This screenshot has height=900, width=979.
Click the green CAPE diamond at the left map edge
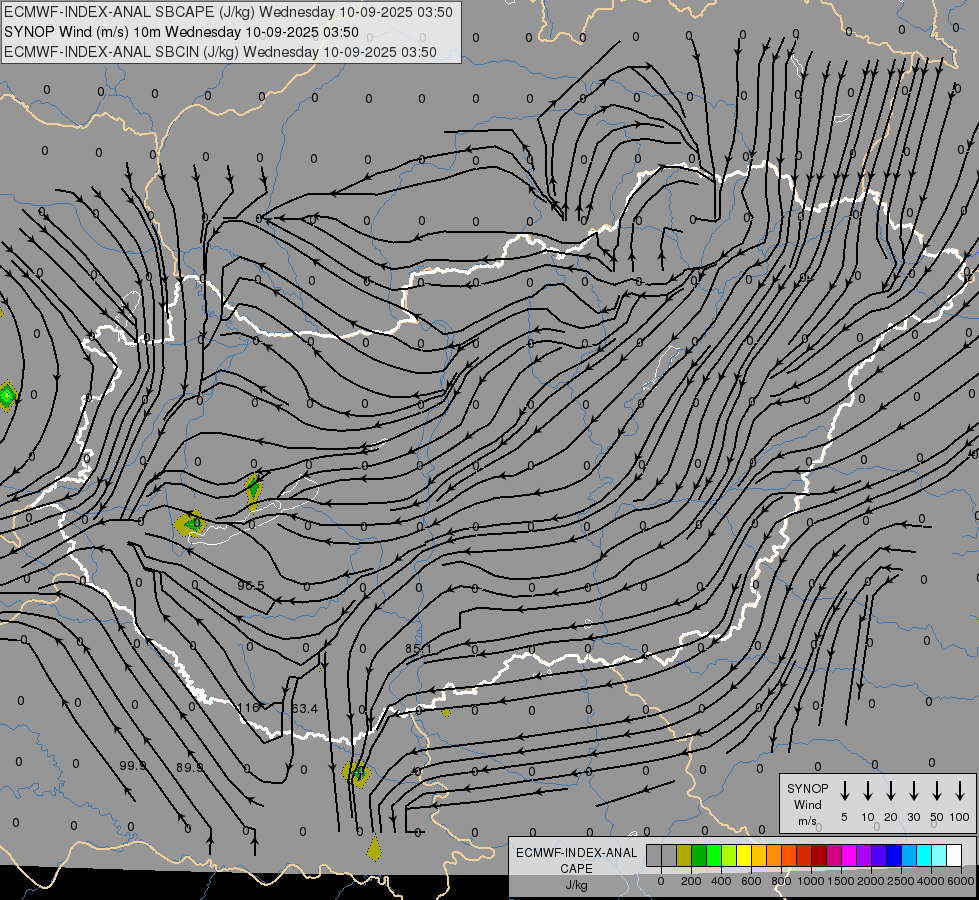tap(7, 395)
